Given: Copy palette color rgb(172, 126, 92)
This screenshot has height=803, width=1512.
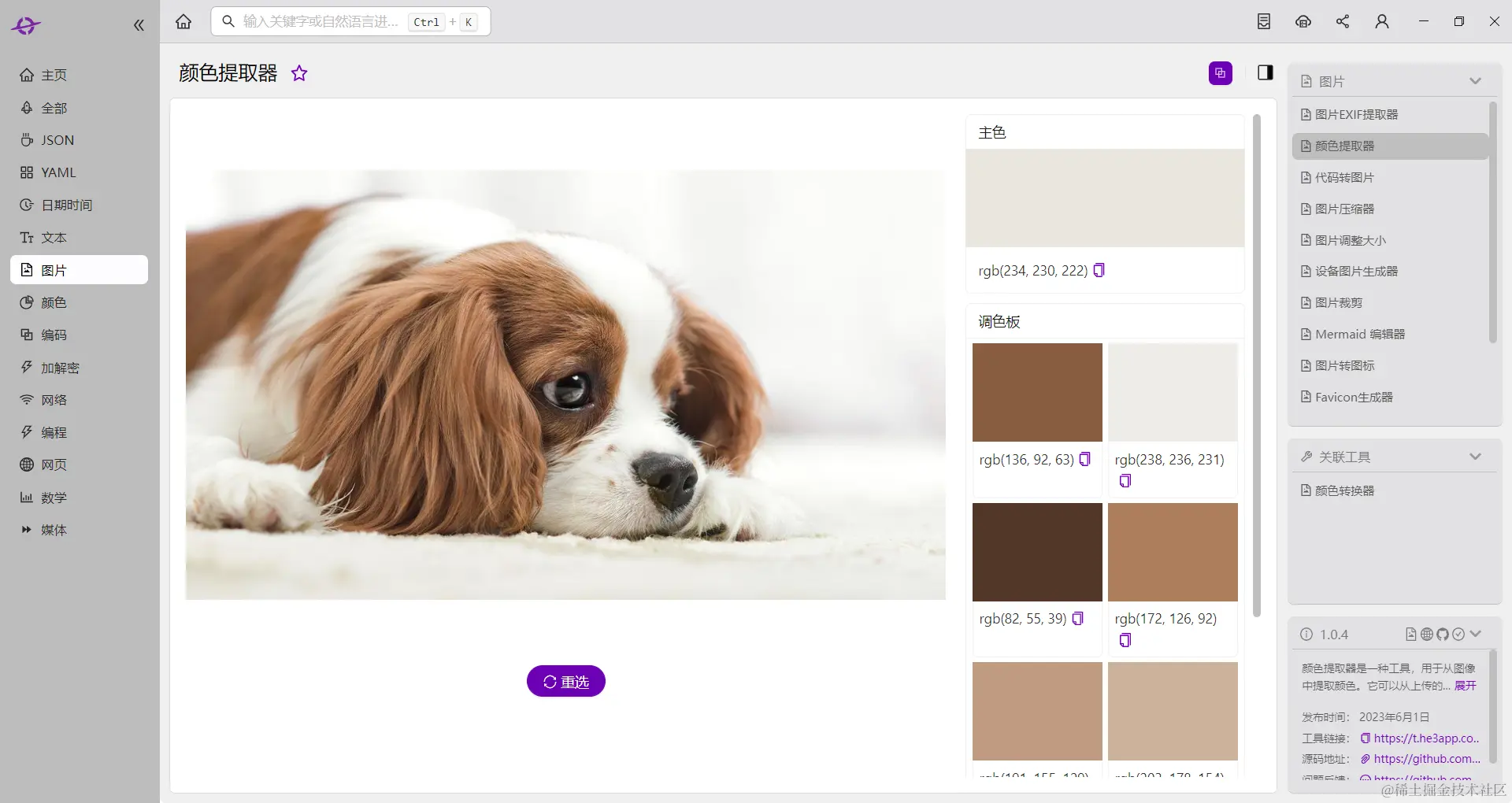Looking at the screenshot, I should [x=1125, y=640].
